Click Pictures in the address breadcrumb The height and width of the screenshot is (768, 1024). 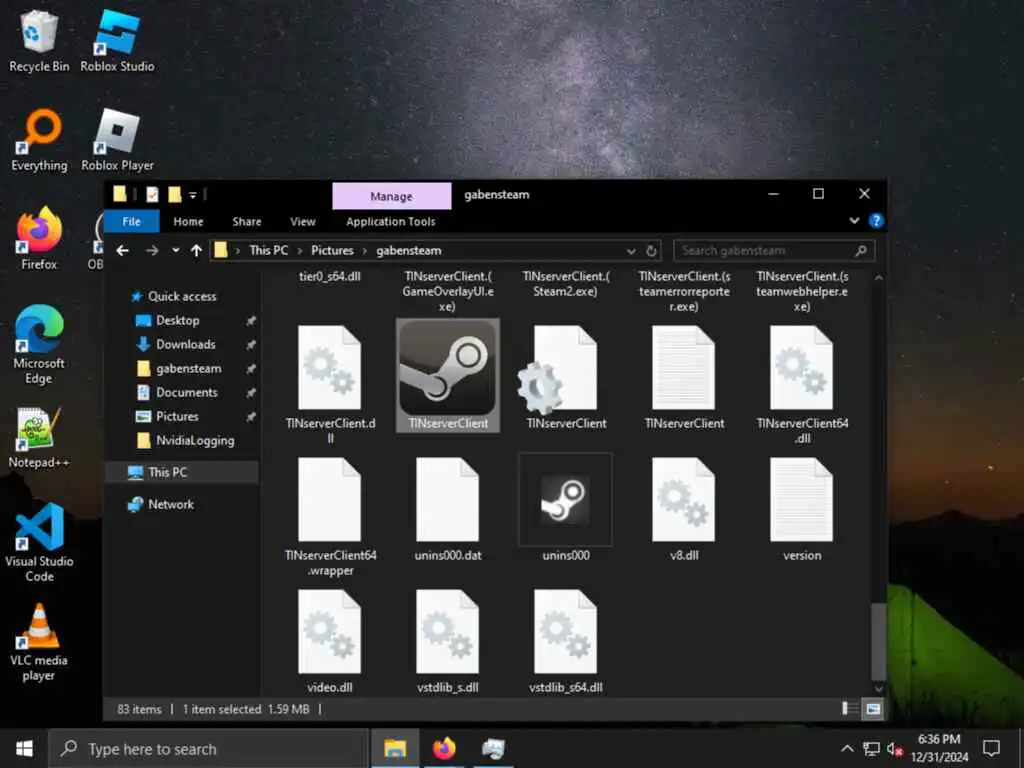pos(332,251)
